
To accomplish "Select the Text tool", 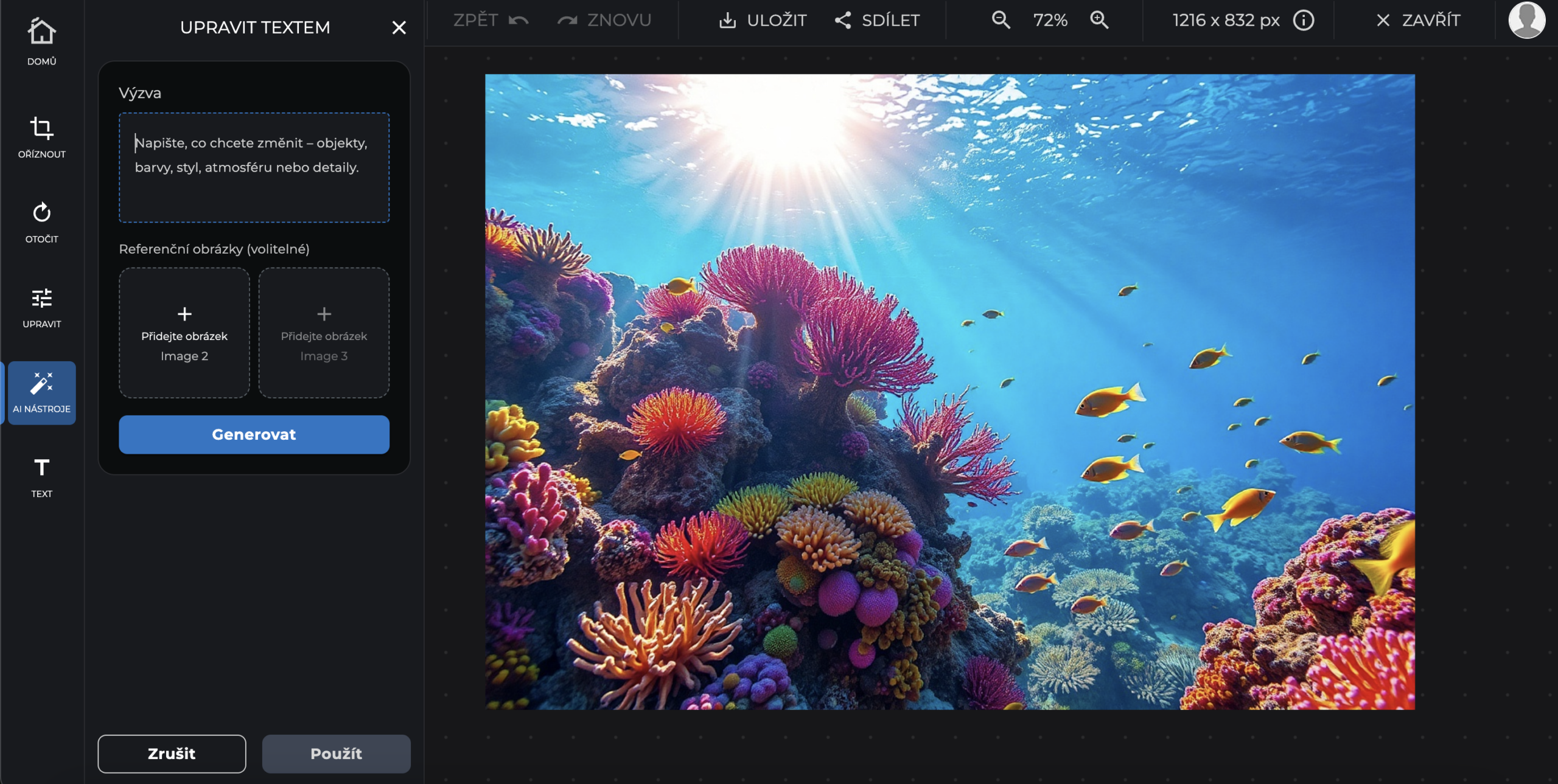I will click(41, 477).
